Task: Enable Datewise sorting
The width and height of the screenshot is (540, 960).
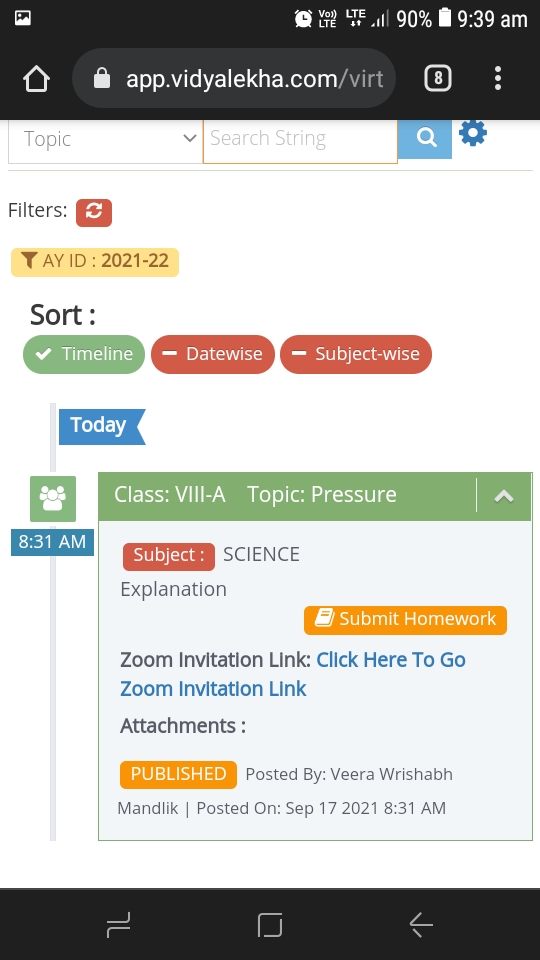Action: point(212,354)
